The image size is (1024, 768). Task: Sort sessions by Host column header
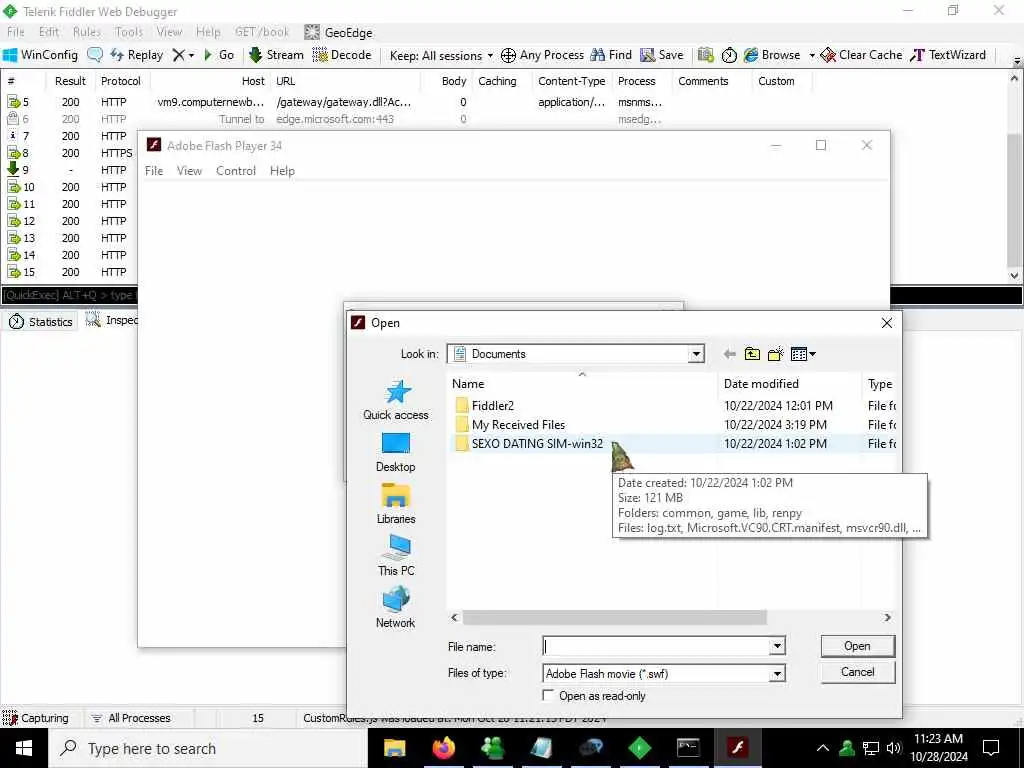click(210, 81)
